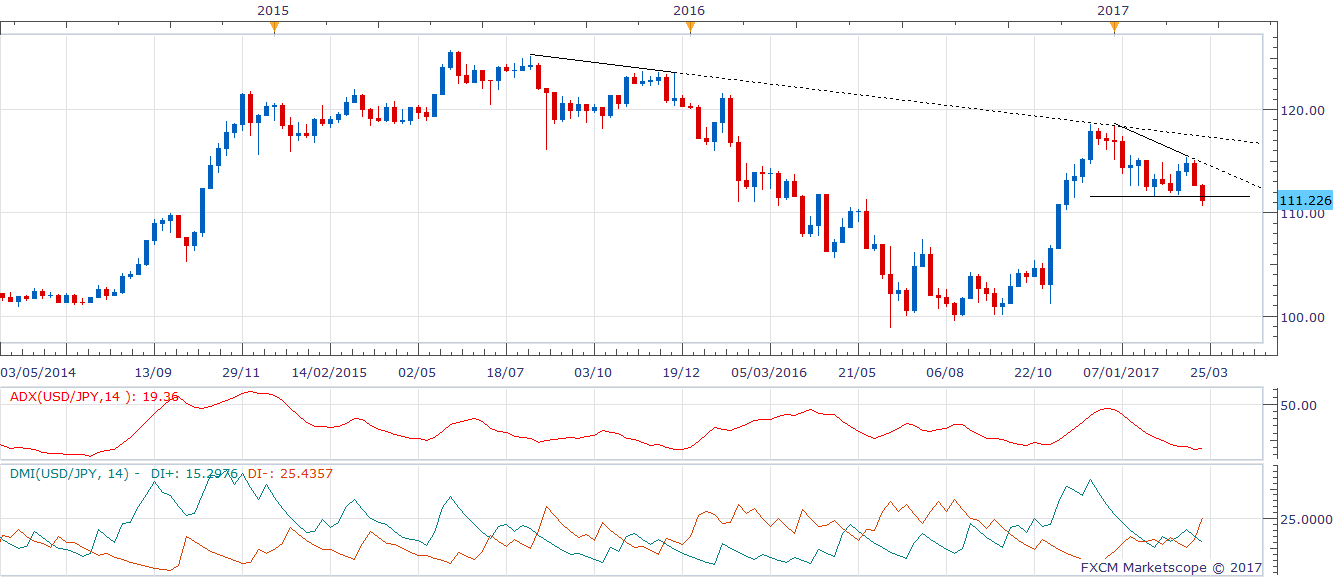Click the 03/05/2014 date label
The image size is (1343, 577).
point(37,372)
